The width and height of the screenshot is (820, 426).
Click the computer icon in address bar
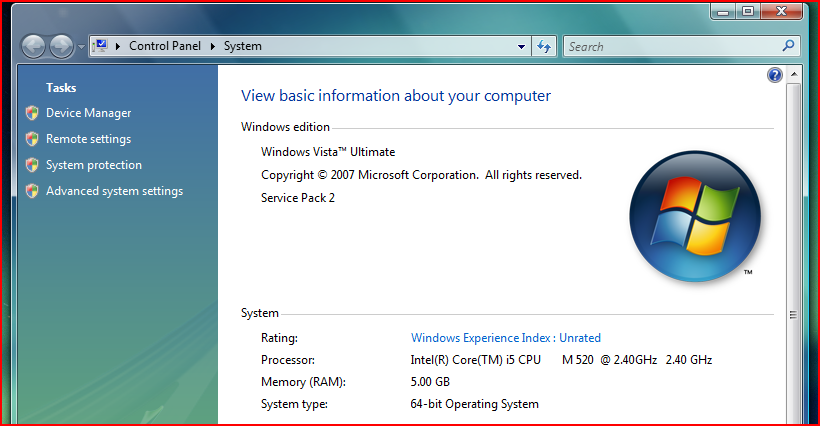(101, 45)
